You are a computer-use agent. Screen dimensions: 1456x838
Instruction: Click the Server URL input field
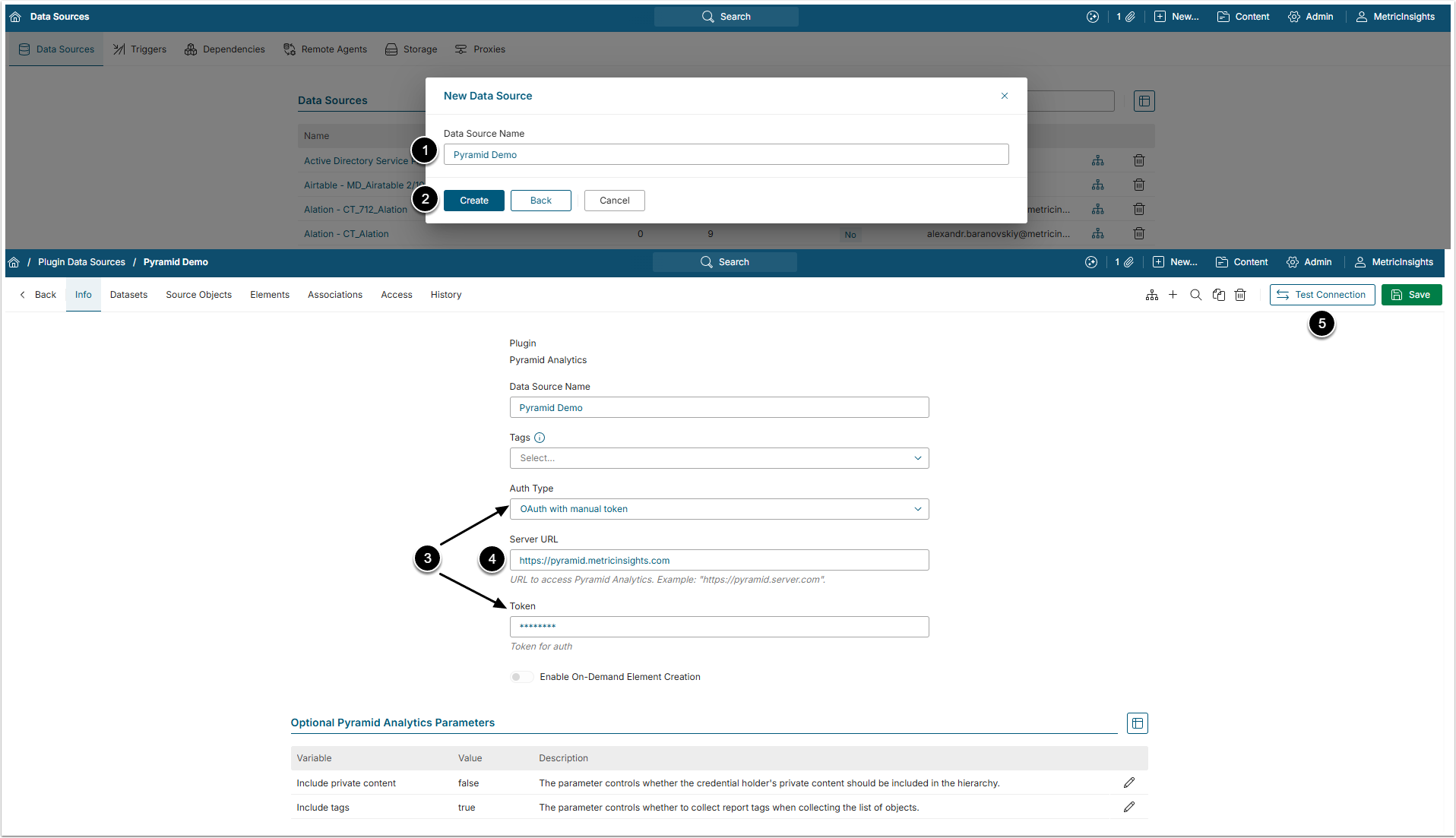pyautogui.click(x=719, y=560)
